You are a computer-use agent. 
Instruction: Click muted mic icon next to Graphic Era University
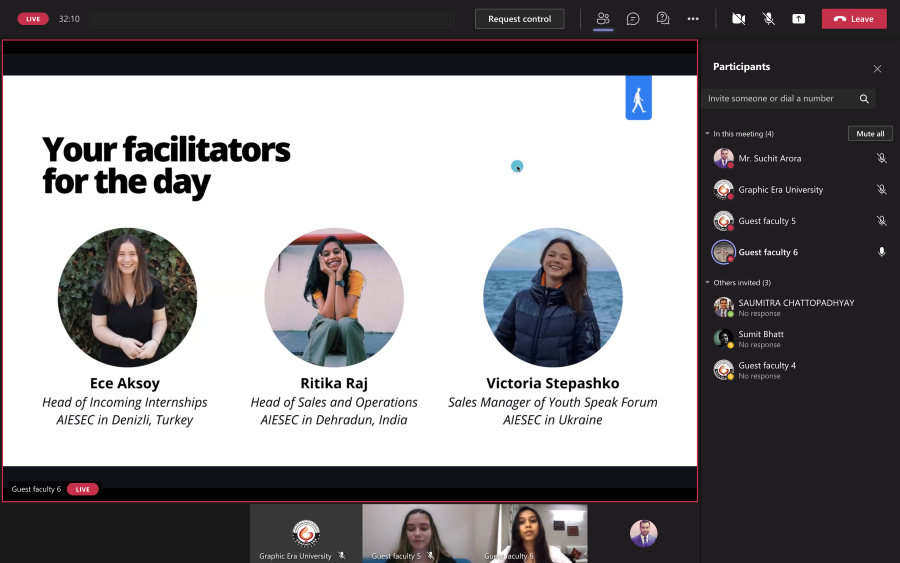[881, 190]
